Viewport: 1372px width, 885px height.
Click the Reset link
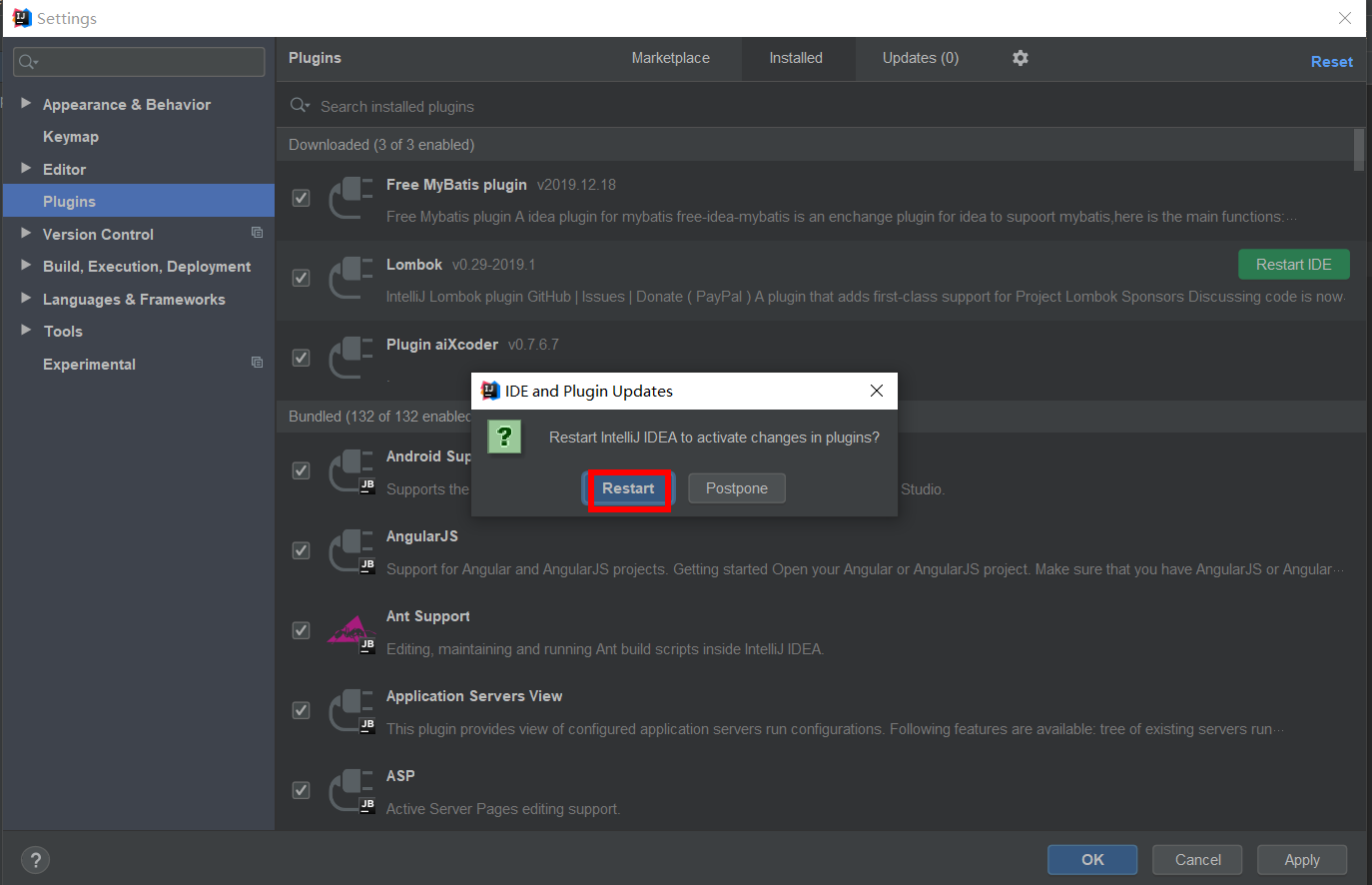pos(1331,62)
